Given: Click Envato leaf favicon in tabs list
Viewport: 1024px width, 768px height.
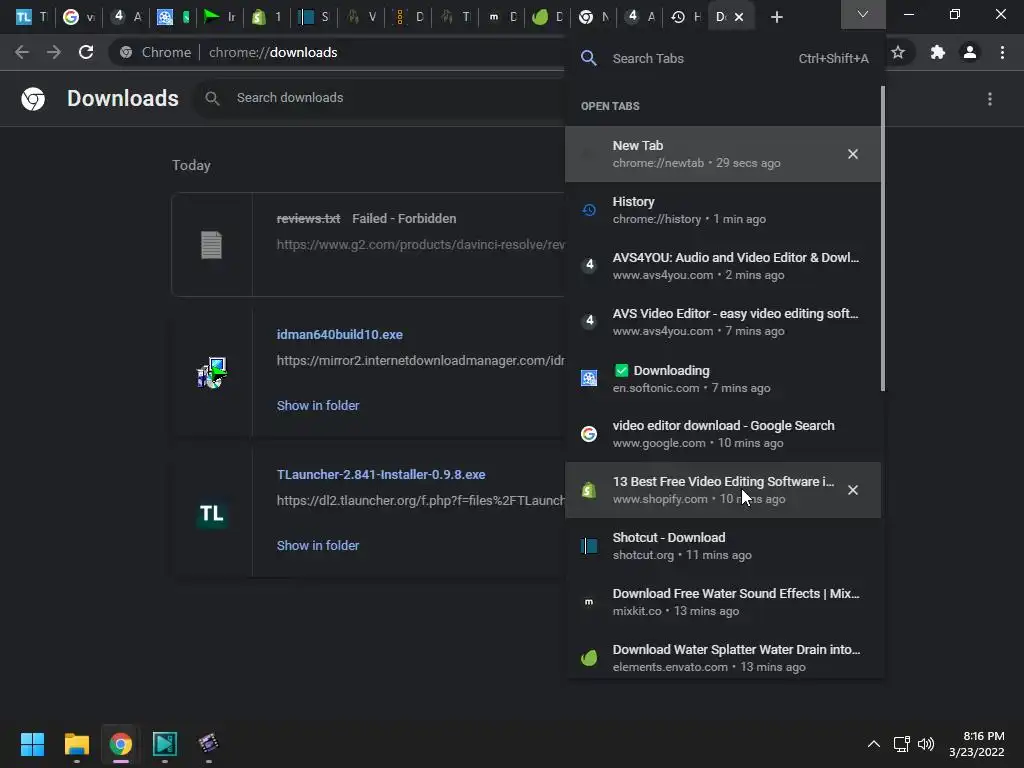Looking at the screenshot, I should coord(589,658).
